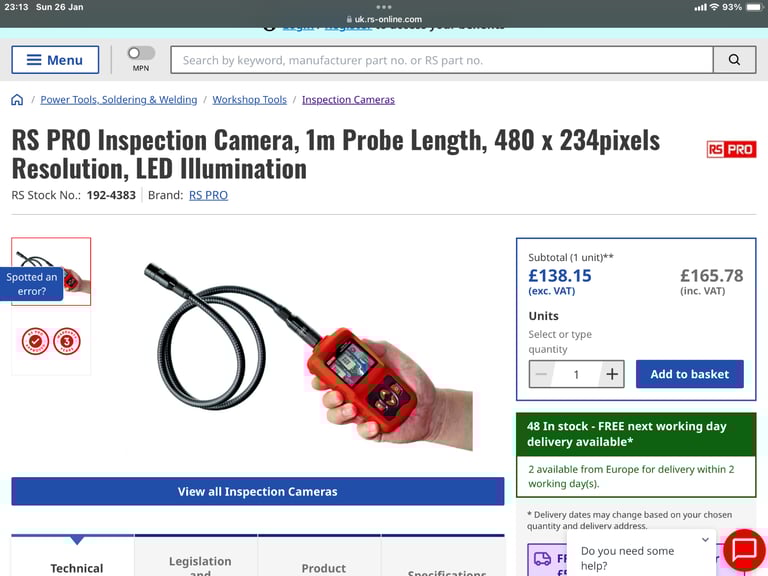Tap the Safari three-dots multitasking icon
This screenshot has width=768, height=576.
click(x=384, y=7)
